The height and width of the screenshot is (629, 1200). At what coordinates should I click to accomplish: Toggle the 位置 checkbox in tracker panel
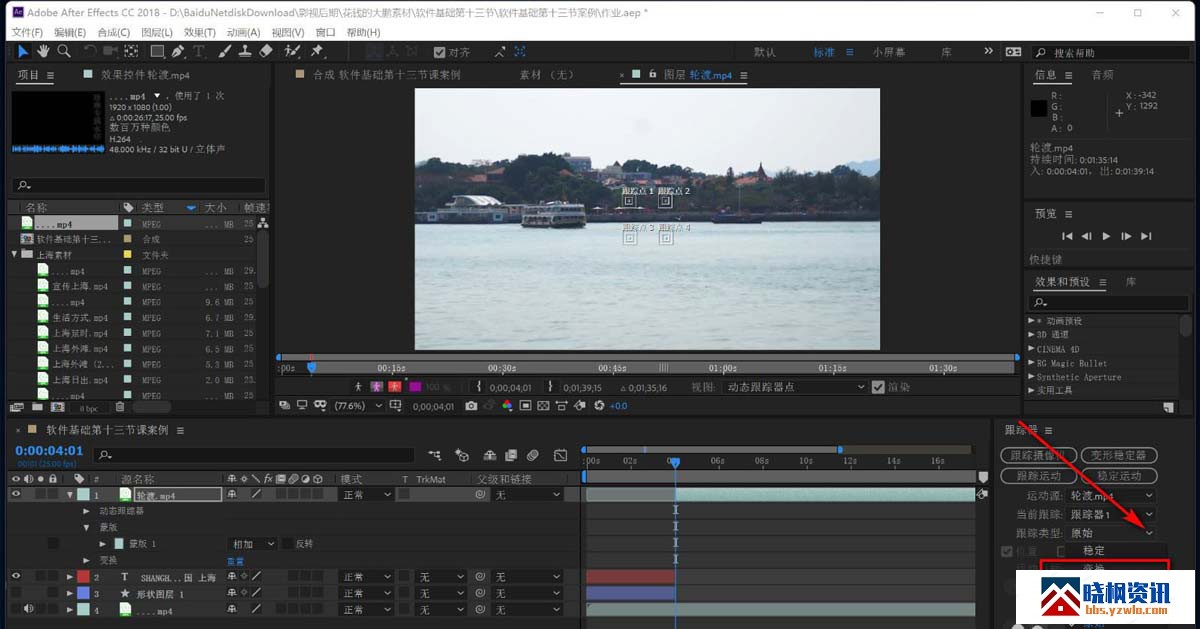(1007, 551)
